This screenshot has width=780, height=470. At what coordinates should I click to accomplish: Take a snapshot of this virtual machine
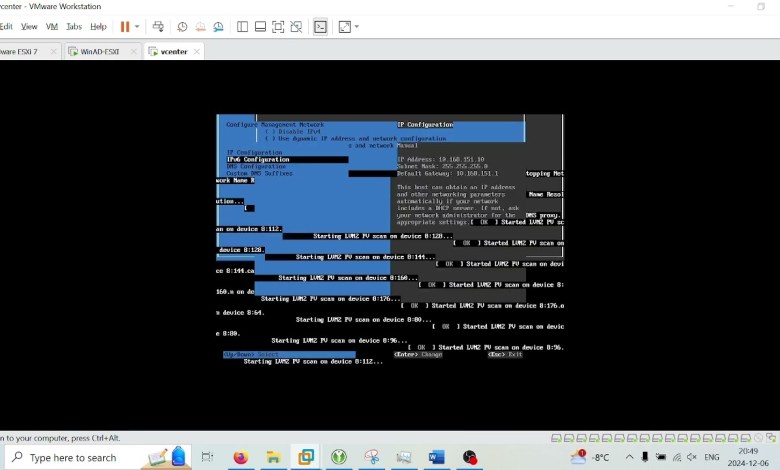click(x=182, y=27)
